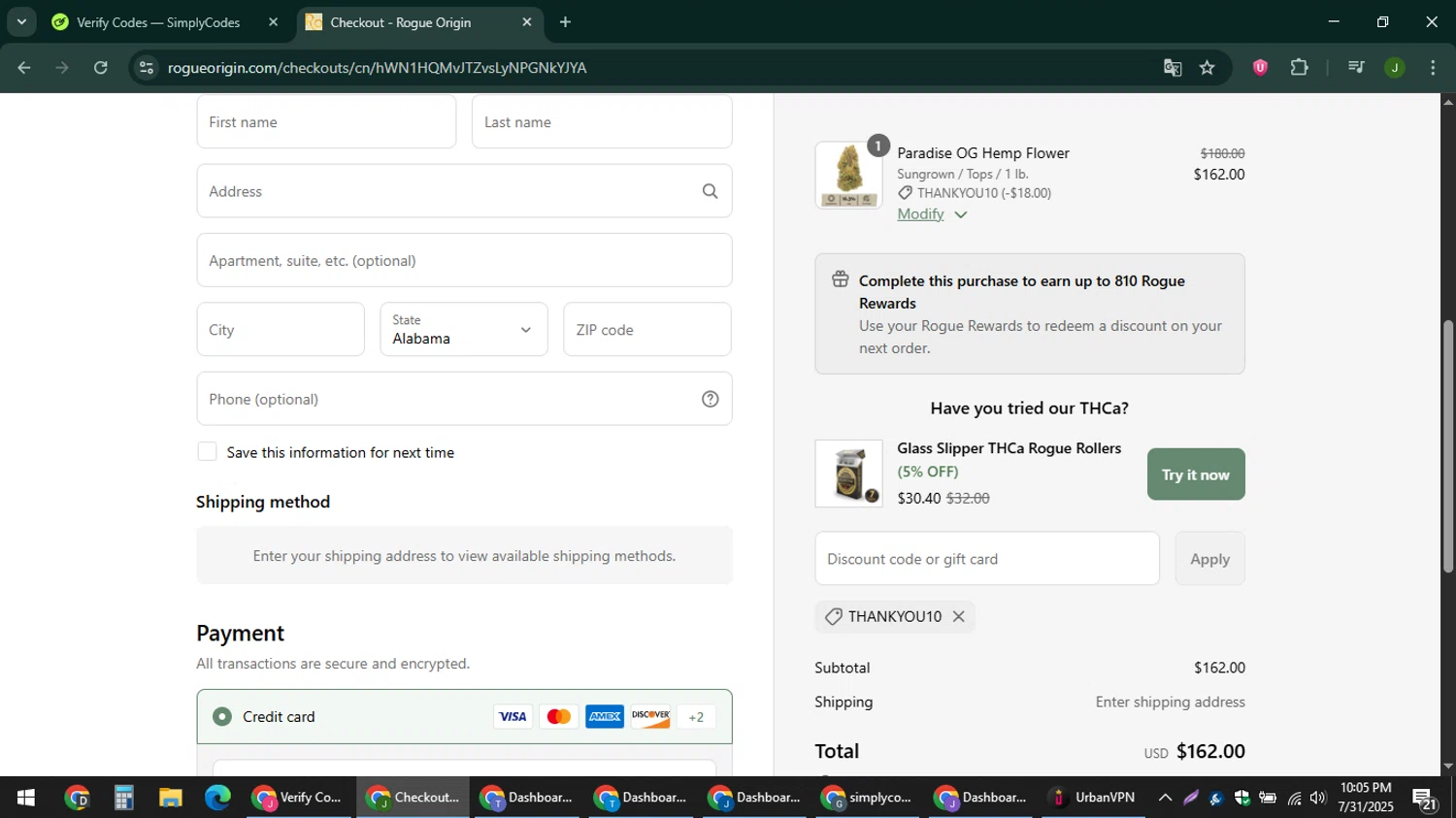Open the browser extensions puzzle icon
The image size is (1456, 818).
pyautogui.click(x=1300, y=68)
